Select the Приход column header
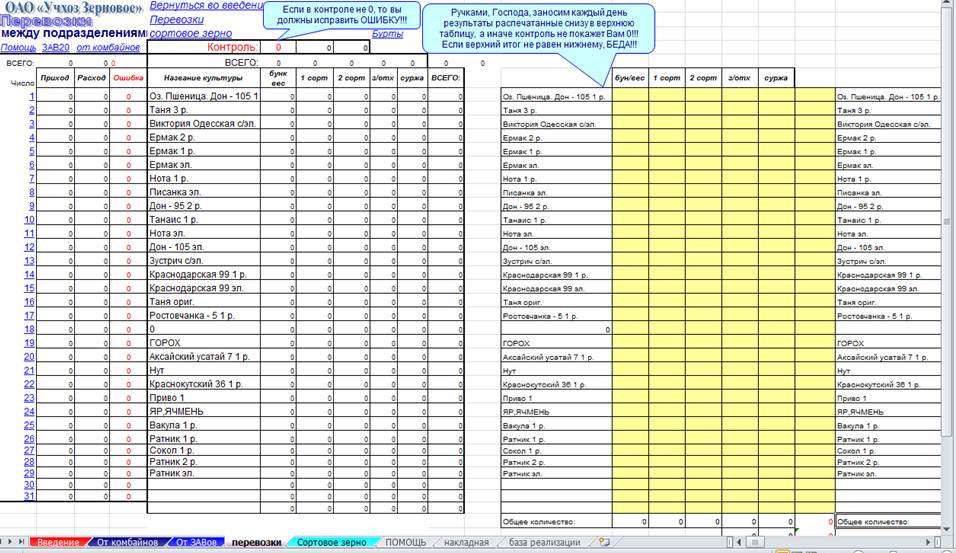The width and height of the screenshot is (956, 553). [55, 78]
